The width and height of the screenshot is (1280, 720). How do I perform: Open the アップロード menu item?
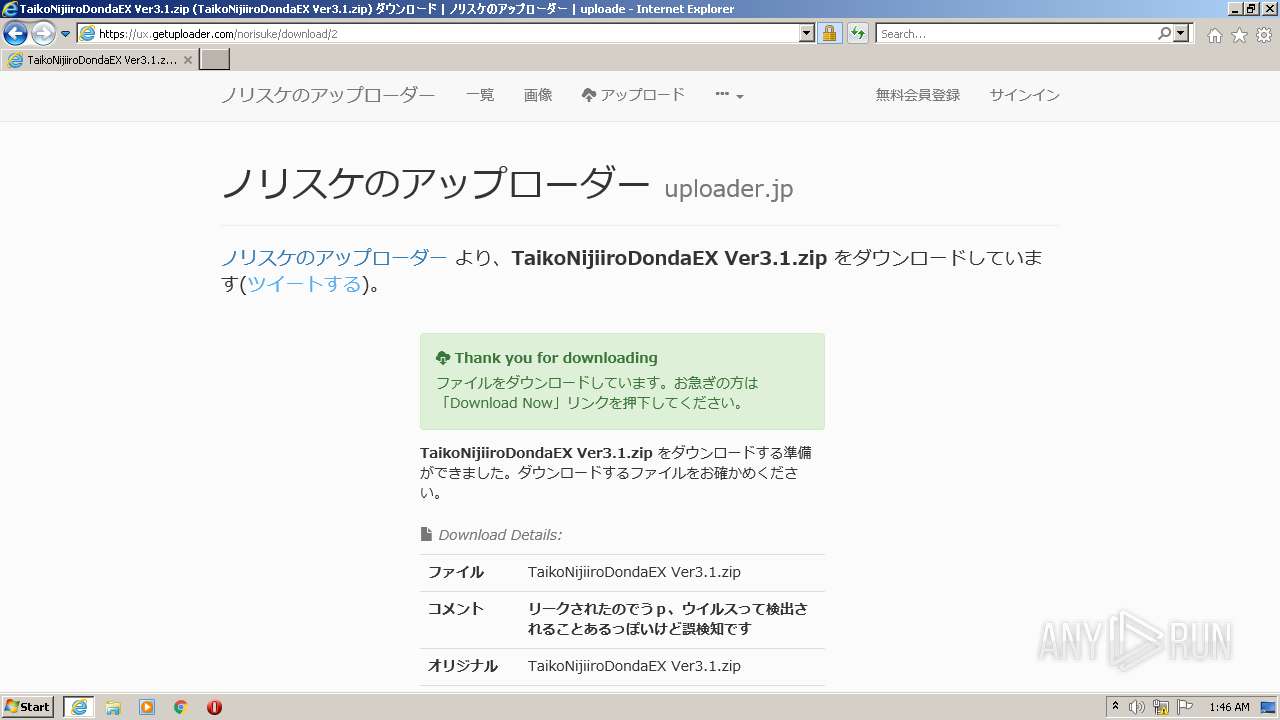click(x=633, y=95)
